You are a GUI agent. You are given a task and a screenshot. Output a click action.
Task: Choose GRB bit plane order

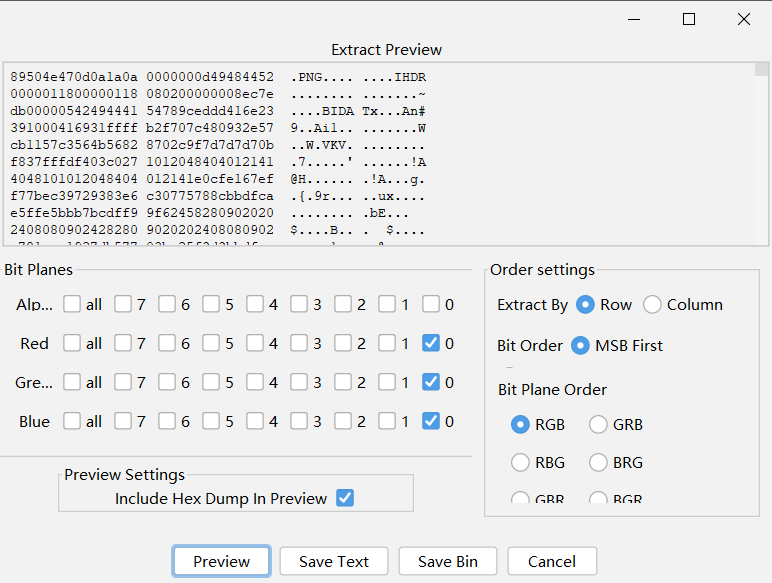598,424
